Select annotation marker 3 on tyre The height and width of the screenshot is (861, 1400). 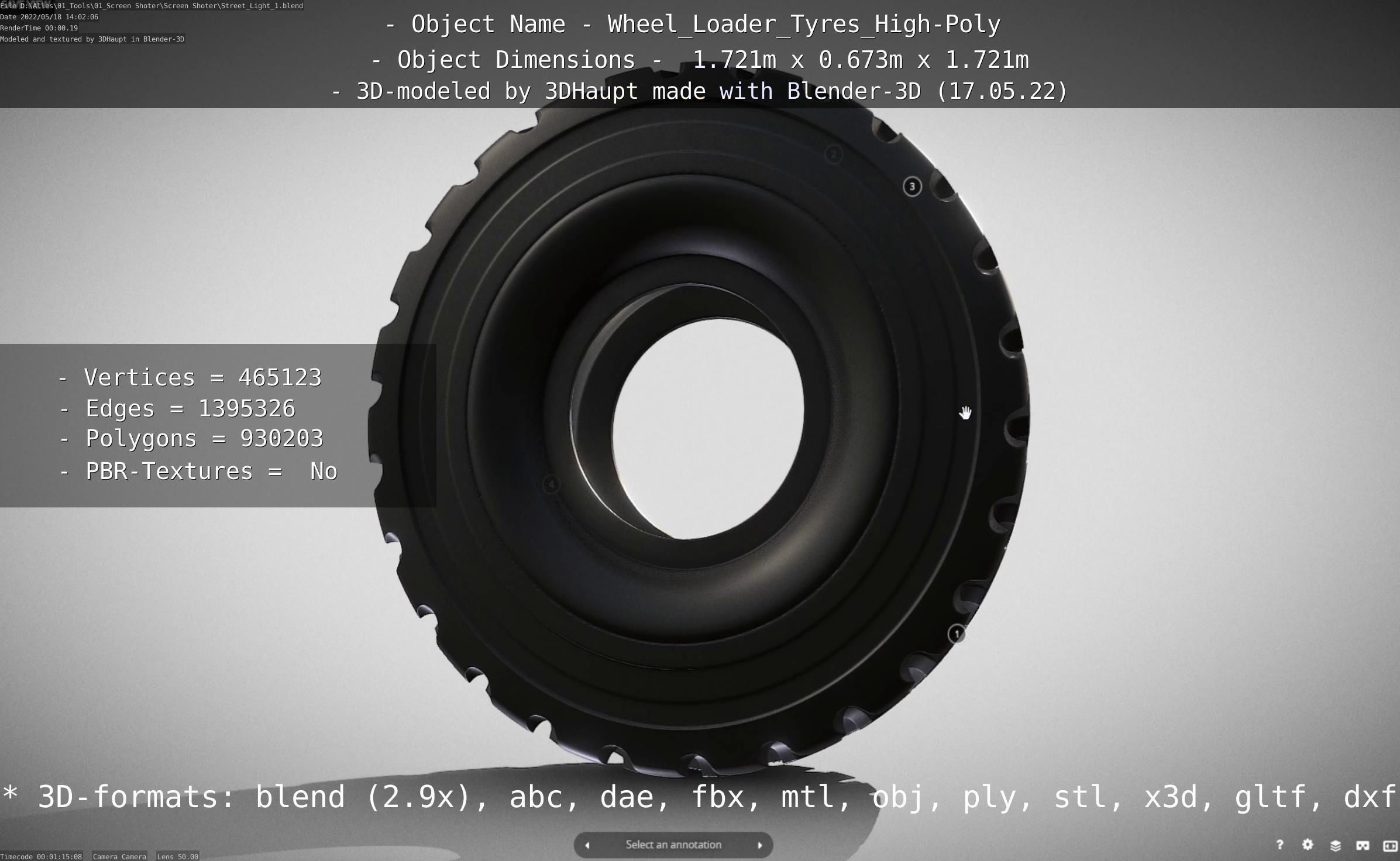click(912, 187)
